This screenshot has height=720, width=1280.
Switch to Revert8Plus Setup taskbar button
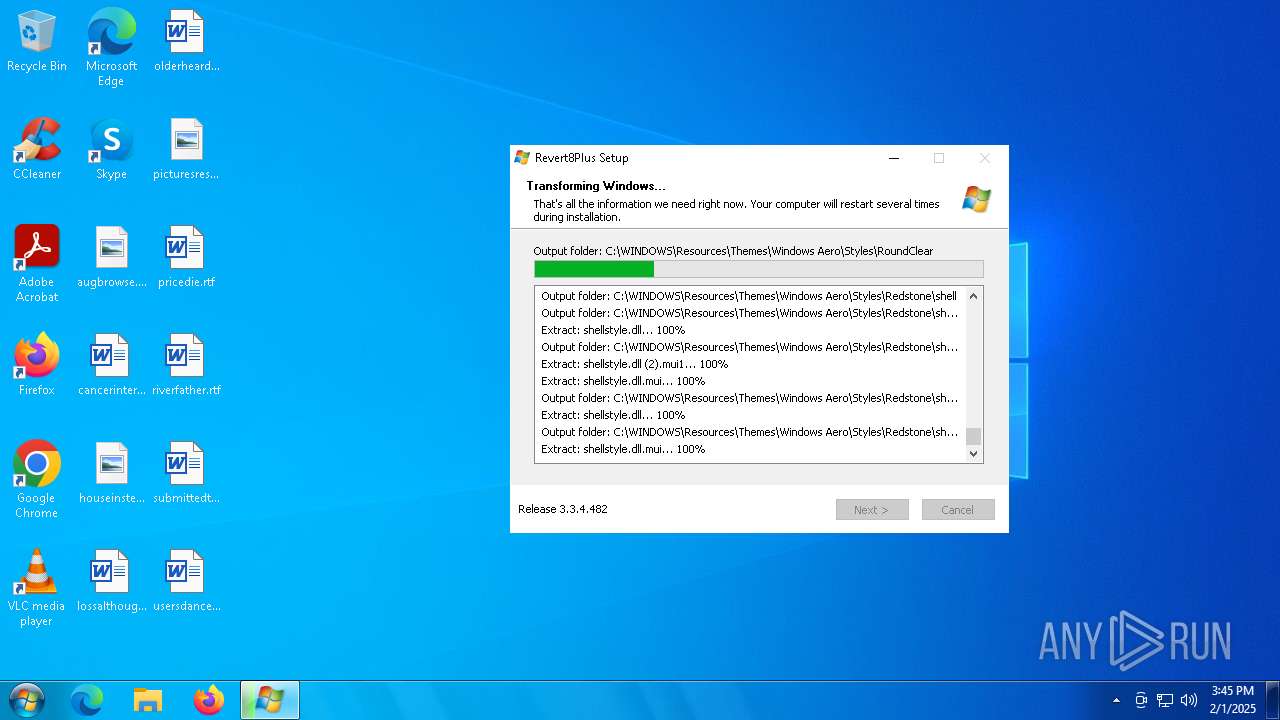click(270, 700)
